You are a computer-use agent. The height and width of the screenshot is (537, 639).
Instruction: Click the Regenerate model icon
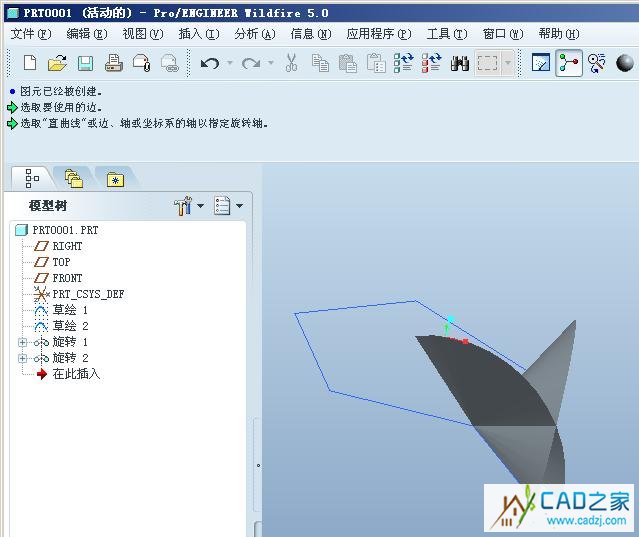[404, 64]
